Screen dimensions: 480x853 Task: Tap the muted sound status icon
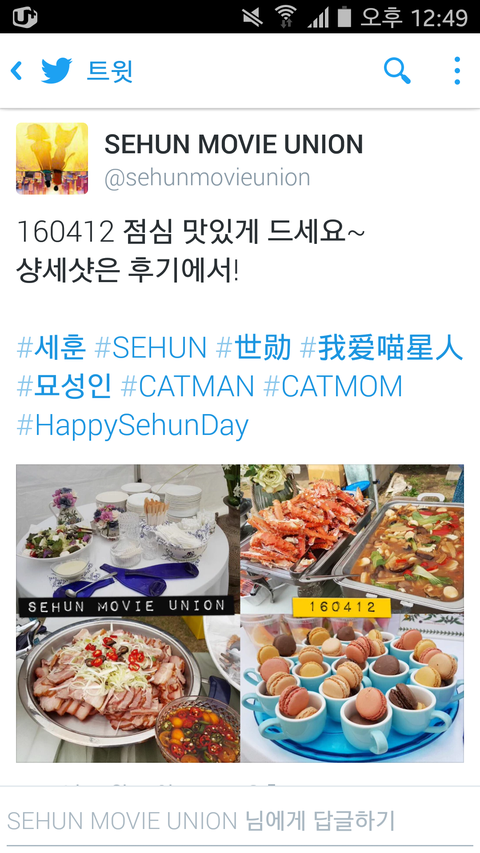pyautogui.click(x=253, y=17)
